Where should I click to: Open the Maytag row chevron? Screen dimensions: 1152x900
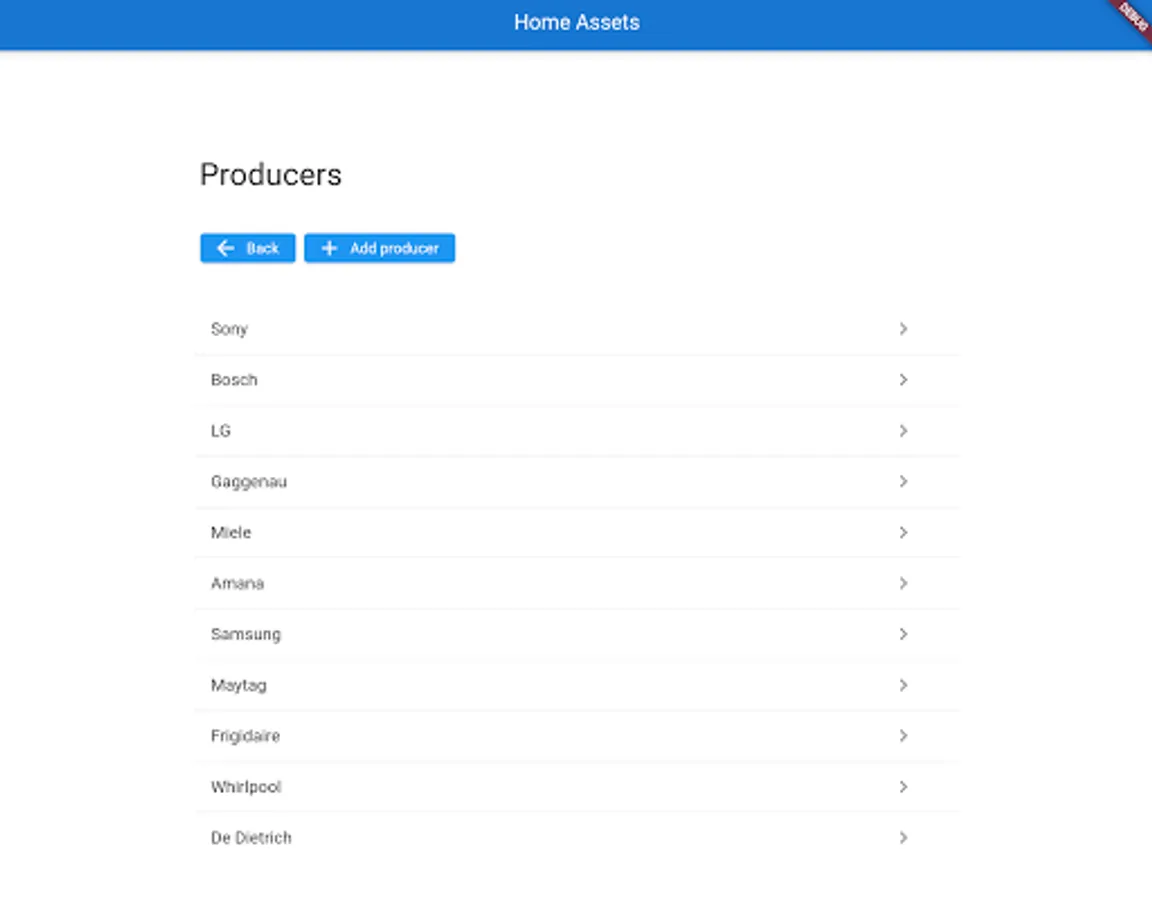[x=903, y=685]
